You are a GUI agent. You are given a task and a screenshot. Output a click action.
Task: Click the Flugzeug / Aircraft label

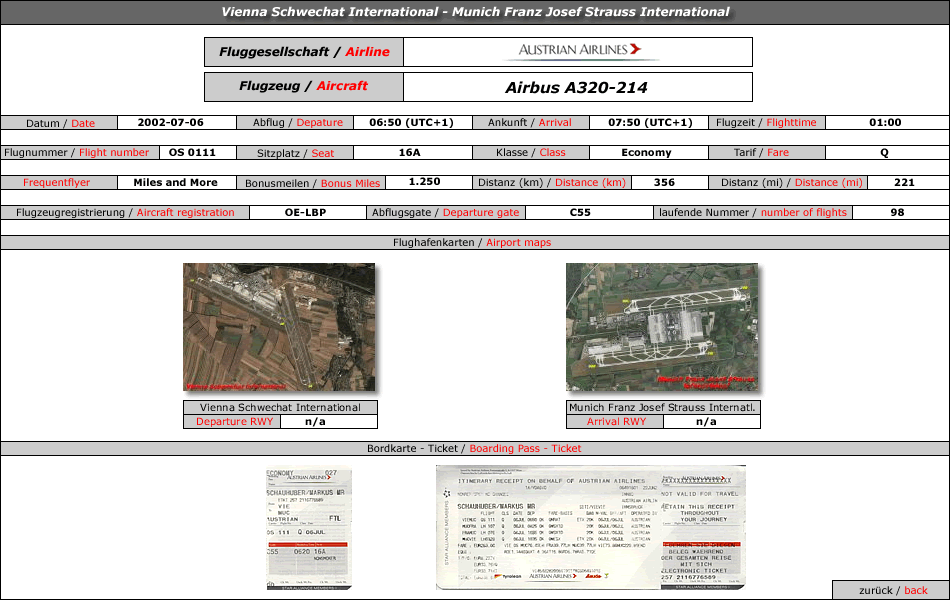click(x=304, y=87)
